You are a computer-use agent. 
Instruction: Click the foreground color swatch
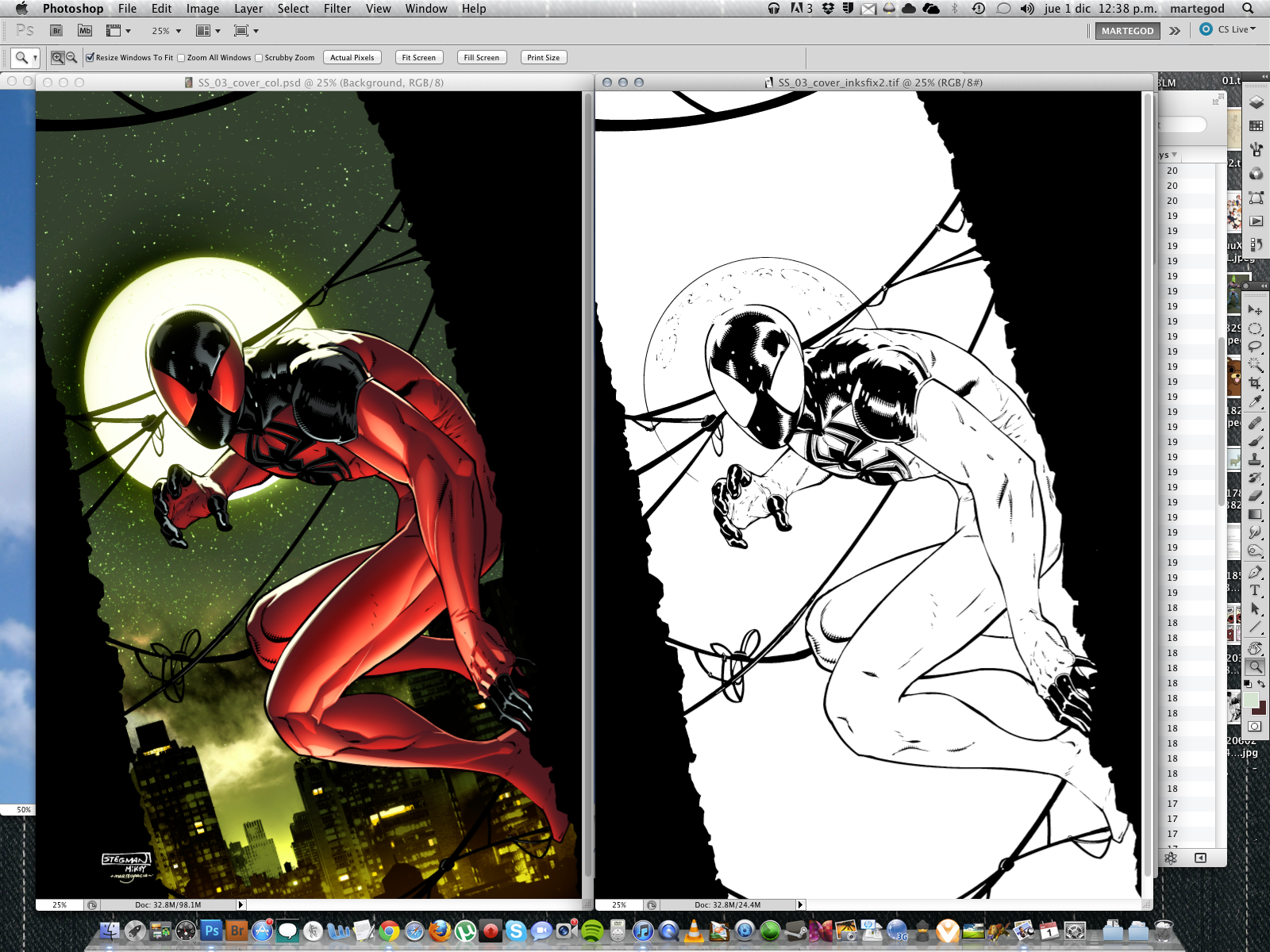[1251, 700]
